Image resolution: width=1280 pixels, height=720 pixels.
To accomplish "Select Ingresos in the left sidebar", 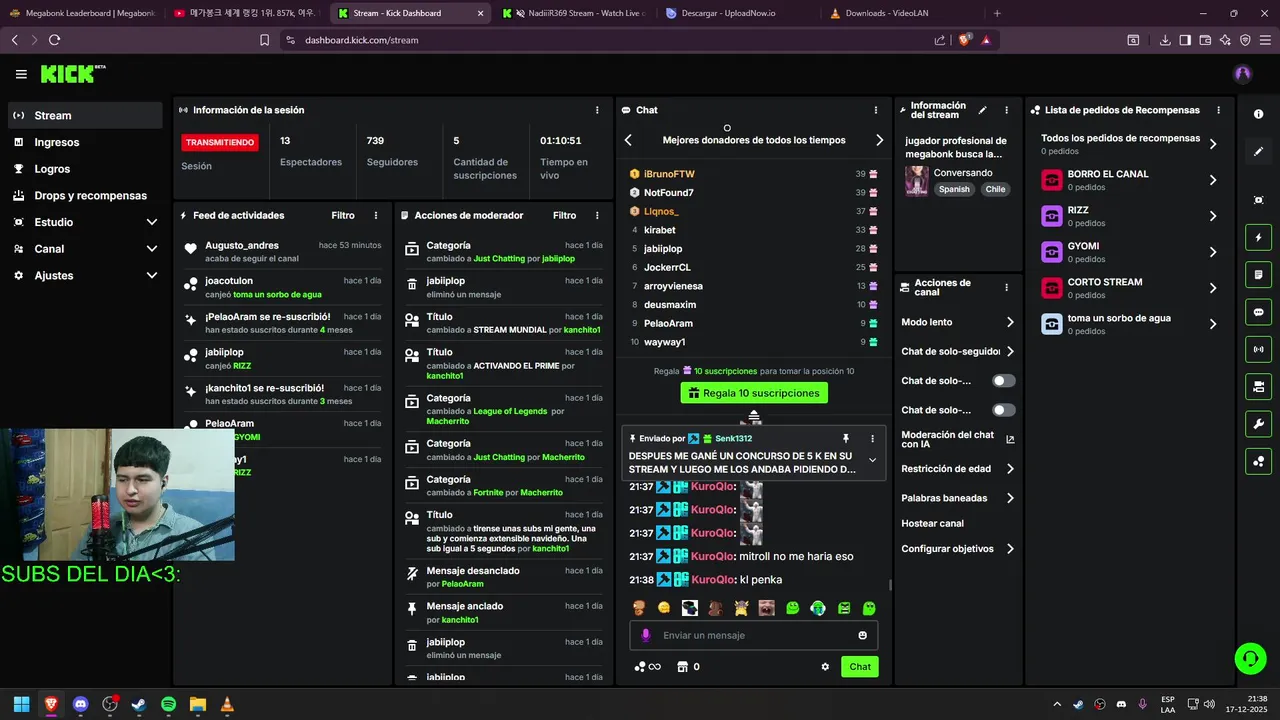I will [85, 142].
